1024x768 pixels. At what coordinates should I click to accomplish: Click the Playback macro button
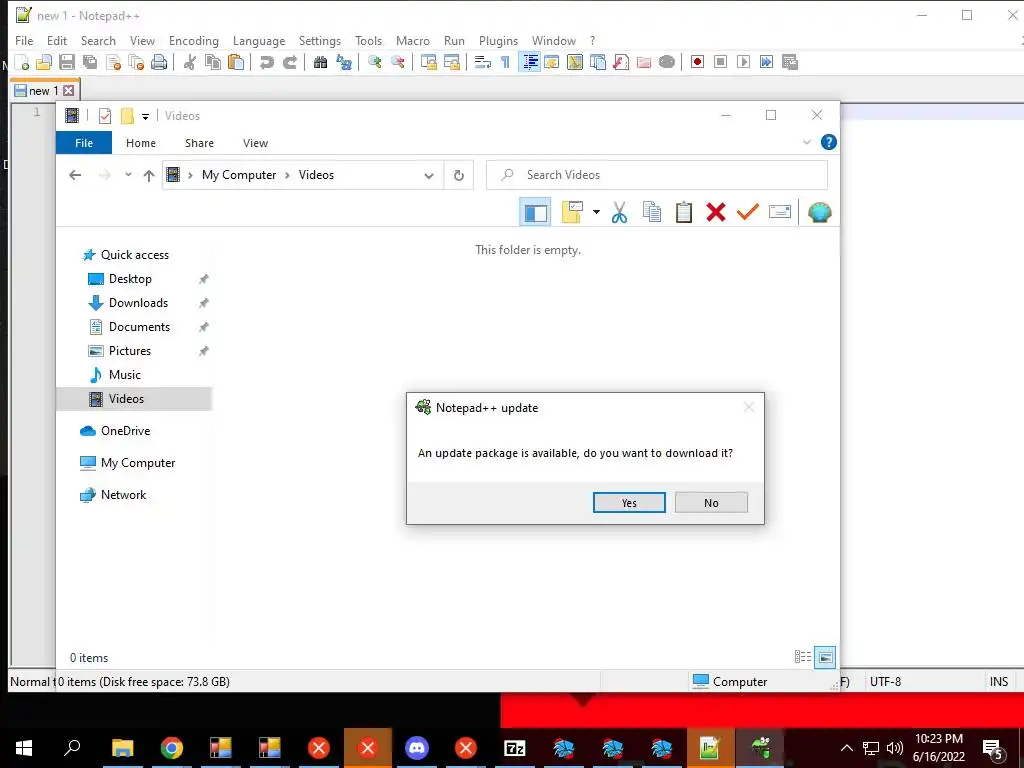[743, 62]
